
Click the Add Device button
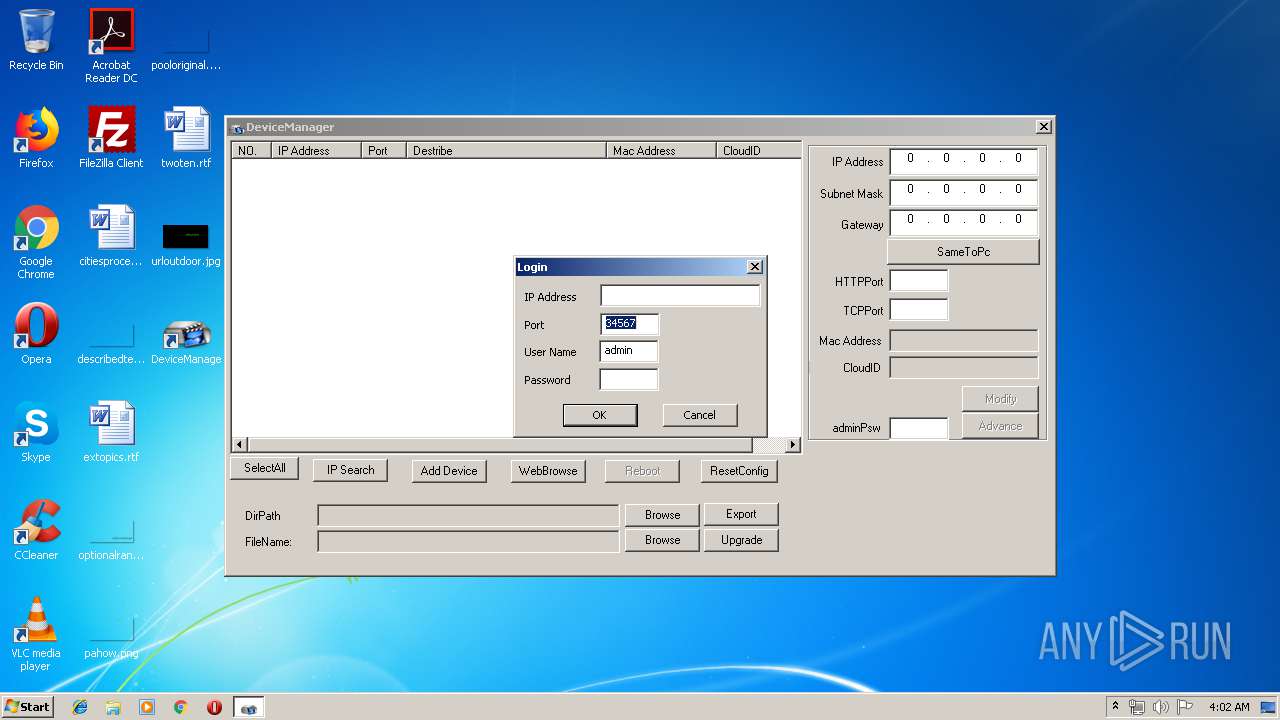(x=449, y=471)
